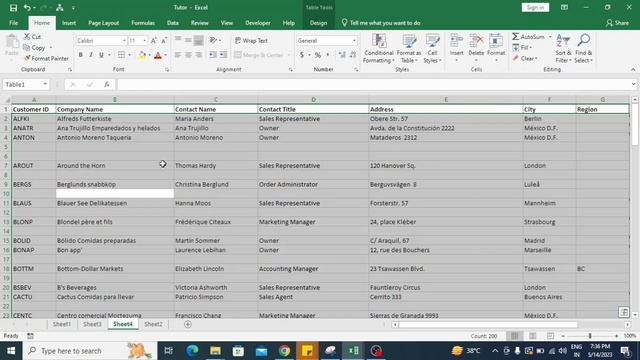Center text horizontally icon

[188, 55]
